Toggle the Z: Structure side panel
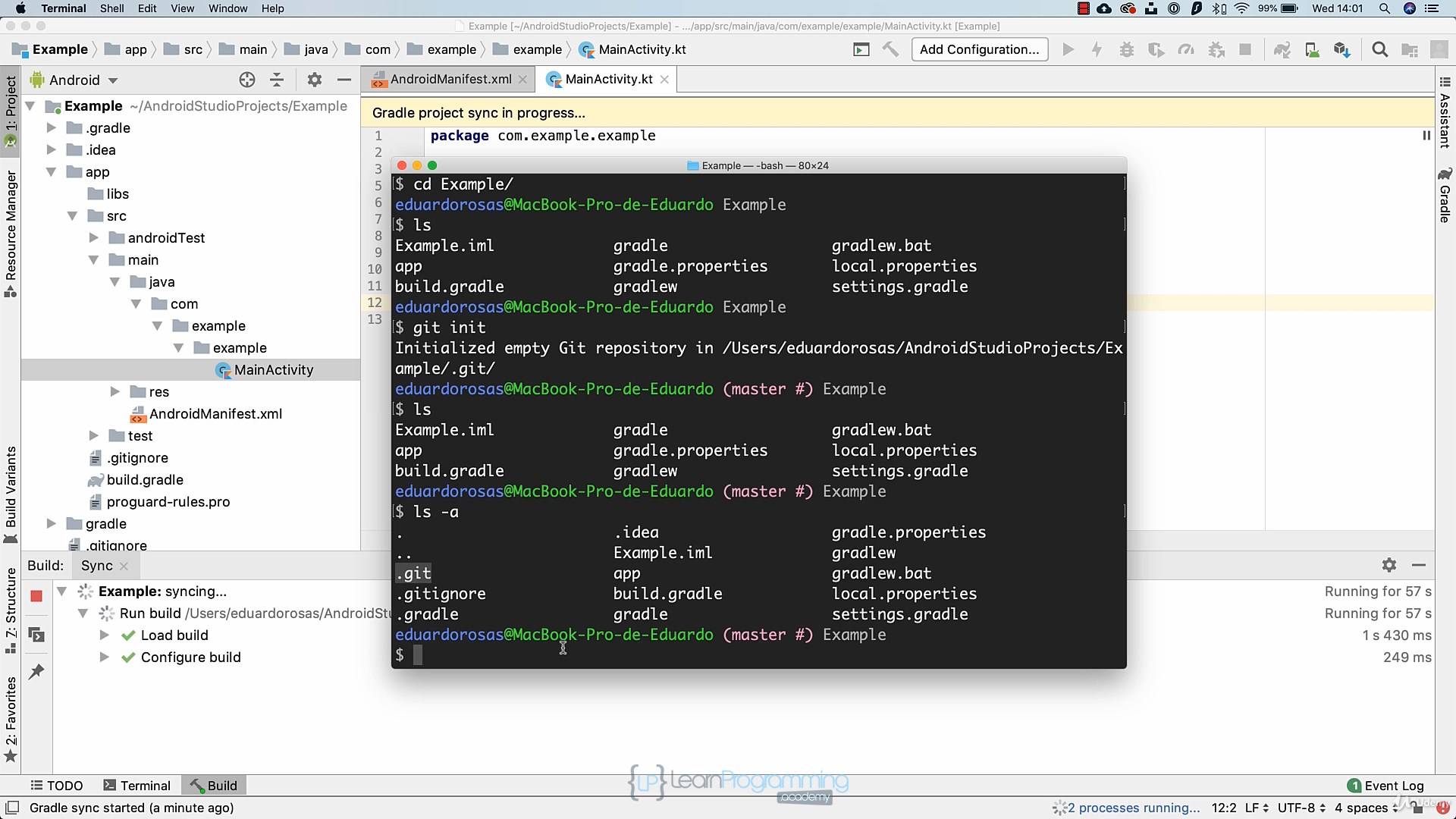Image resolution: width=1456 pixels, height=819 pixels. click(x=11, y=611)
